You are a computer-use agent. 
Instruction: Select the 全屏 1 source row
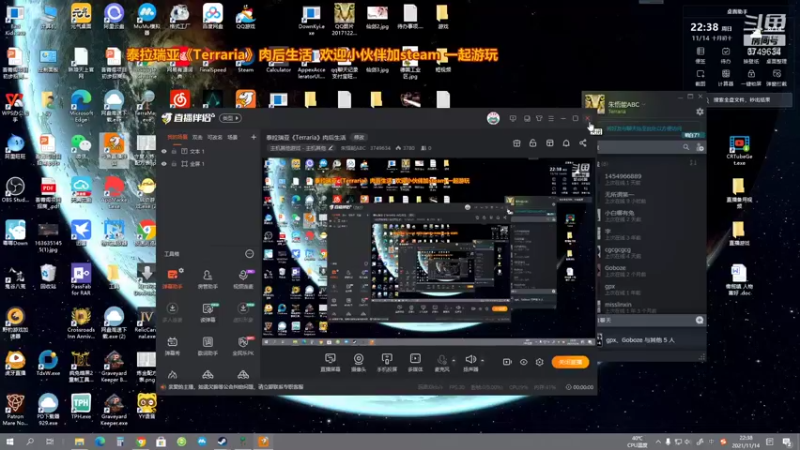209,164
